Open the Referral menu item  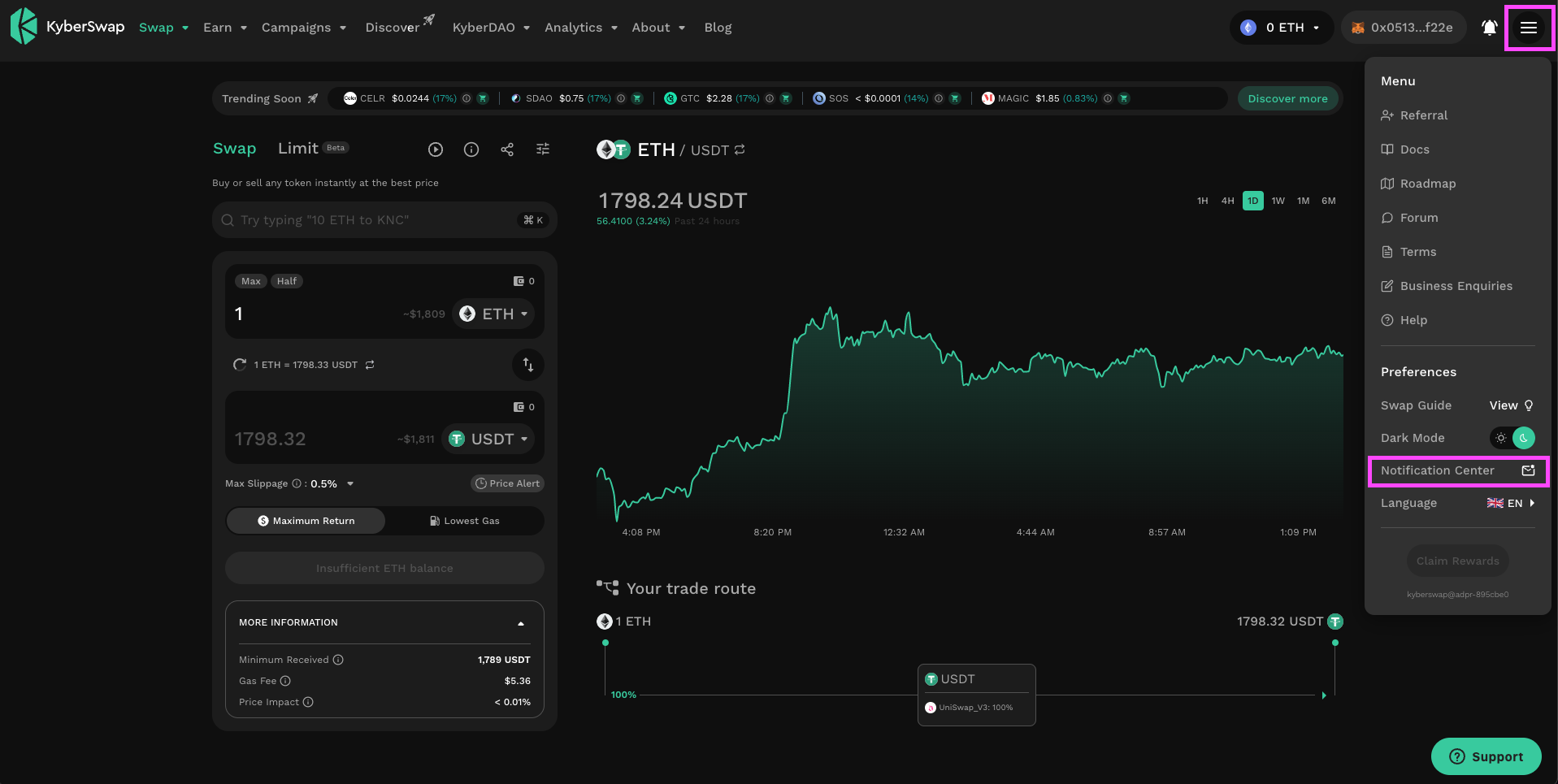[1423, 115]
